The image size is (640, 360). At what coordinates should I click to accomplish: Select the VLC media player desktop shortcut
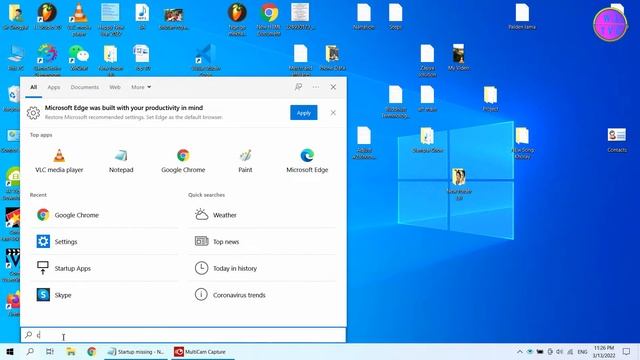(x=79, y=19)
